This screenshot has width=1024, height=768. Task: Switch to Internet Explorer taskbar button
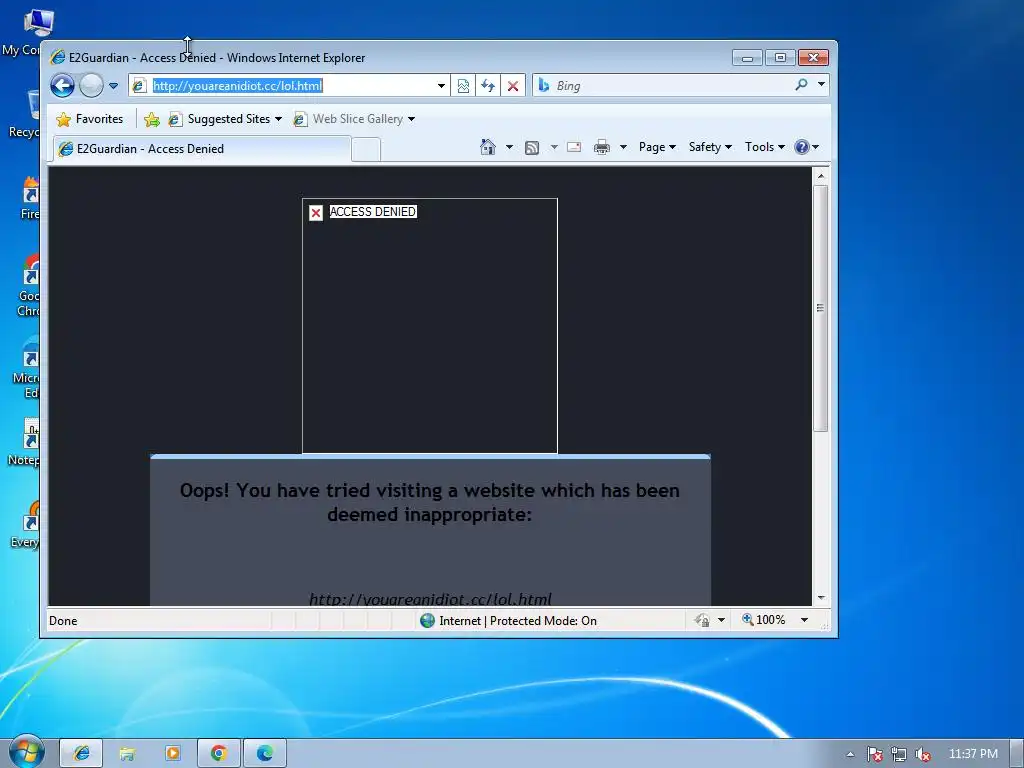[x=82, y=754]
